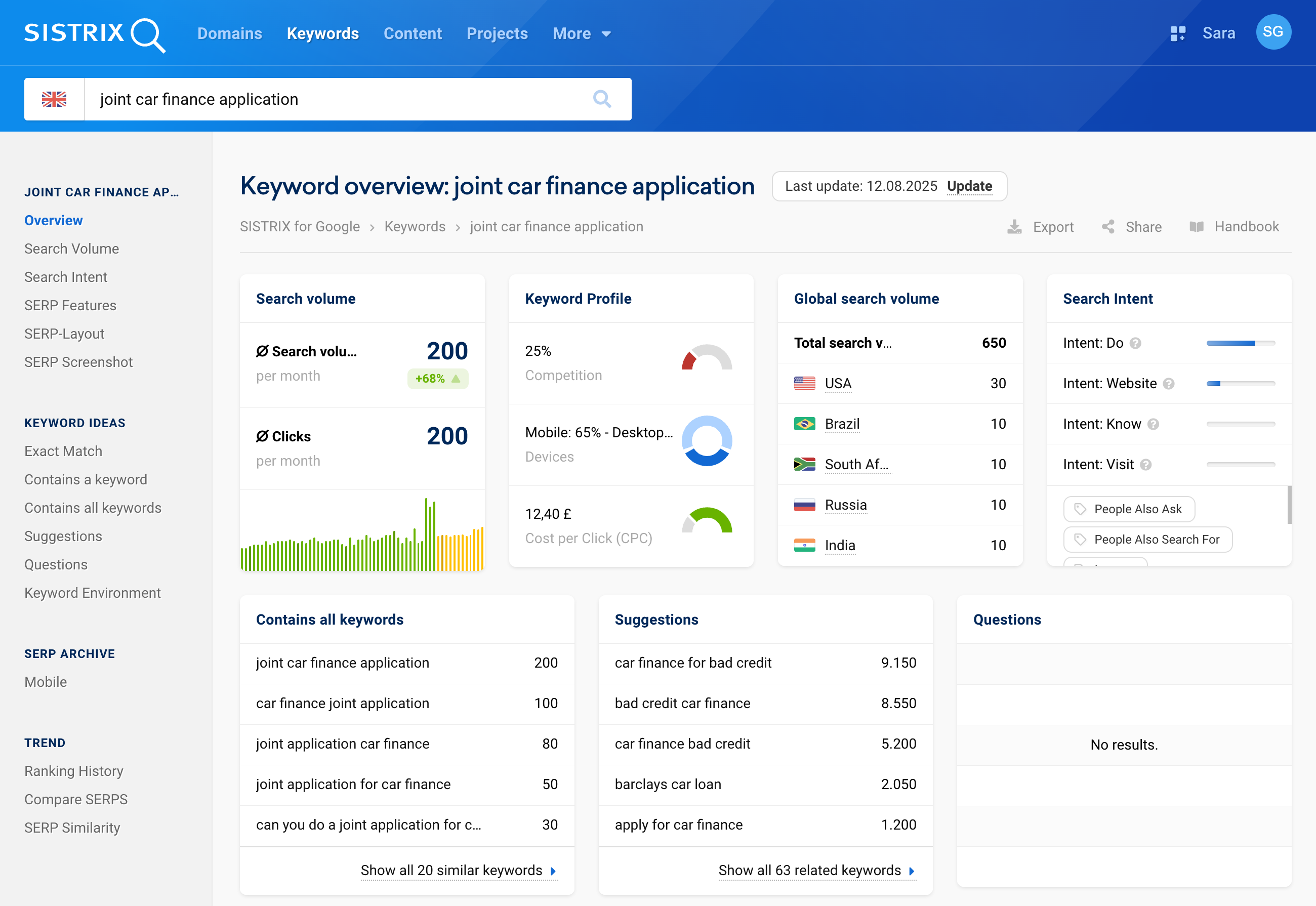Click the SISTRIX magnifying glass logo
Screen dimensions: 1316x906
149,34
